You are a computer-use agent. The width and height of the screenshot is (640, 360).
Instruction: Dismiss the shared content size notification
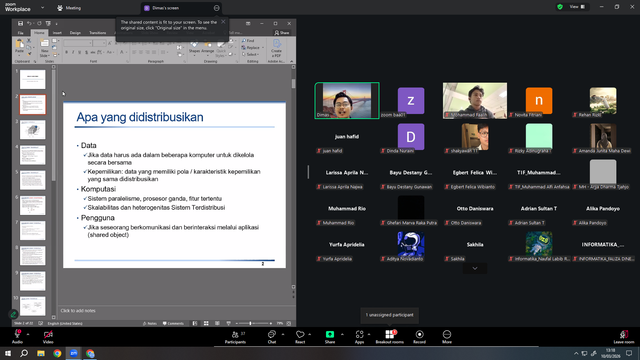point(223,22)
